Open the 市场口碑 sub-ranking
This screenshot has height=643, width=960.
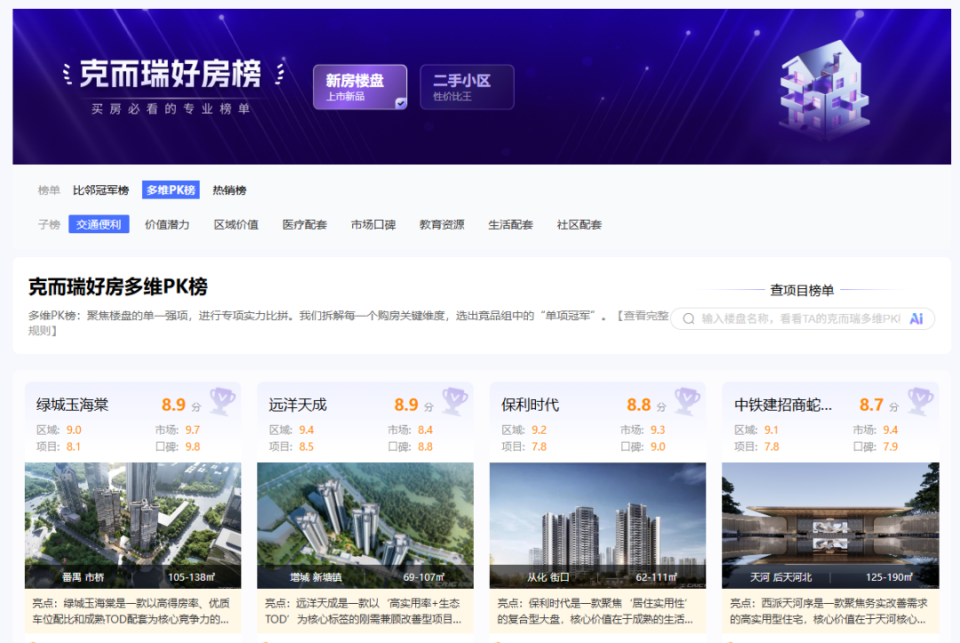[x=373, y=225]
